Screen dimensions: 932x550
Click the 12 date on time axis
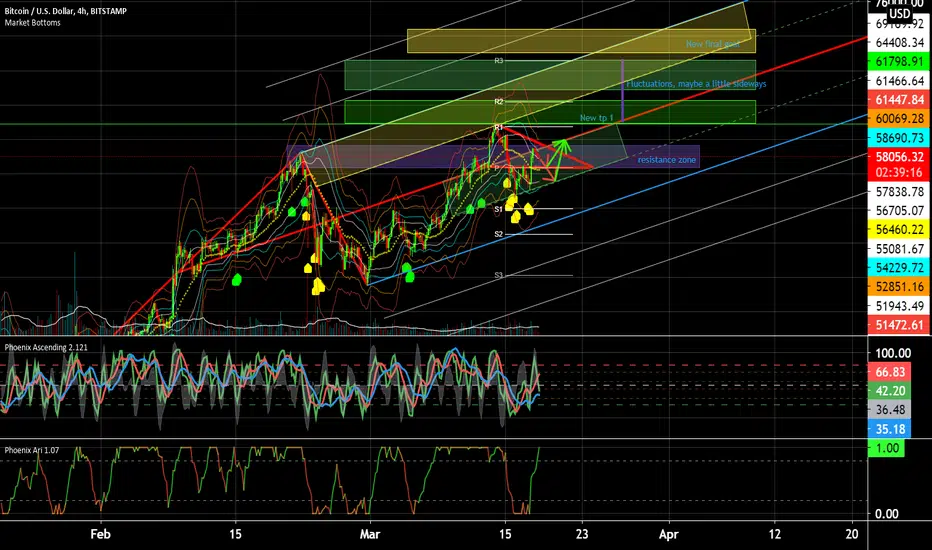pyautogui.click(x=774, y=534)
